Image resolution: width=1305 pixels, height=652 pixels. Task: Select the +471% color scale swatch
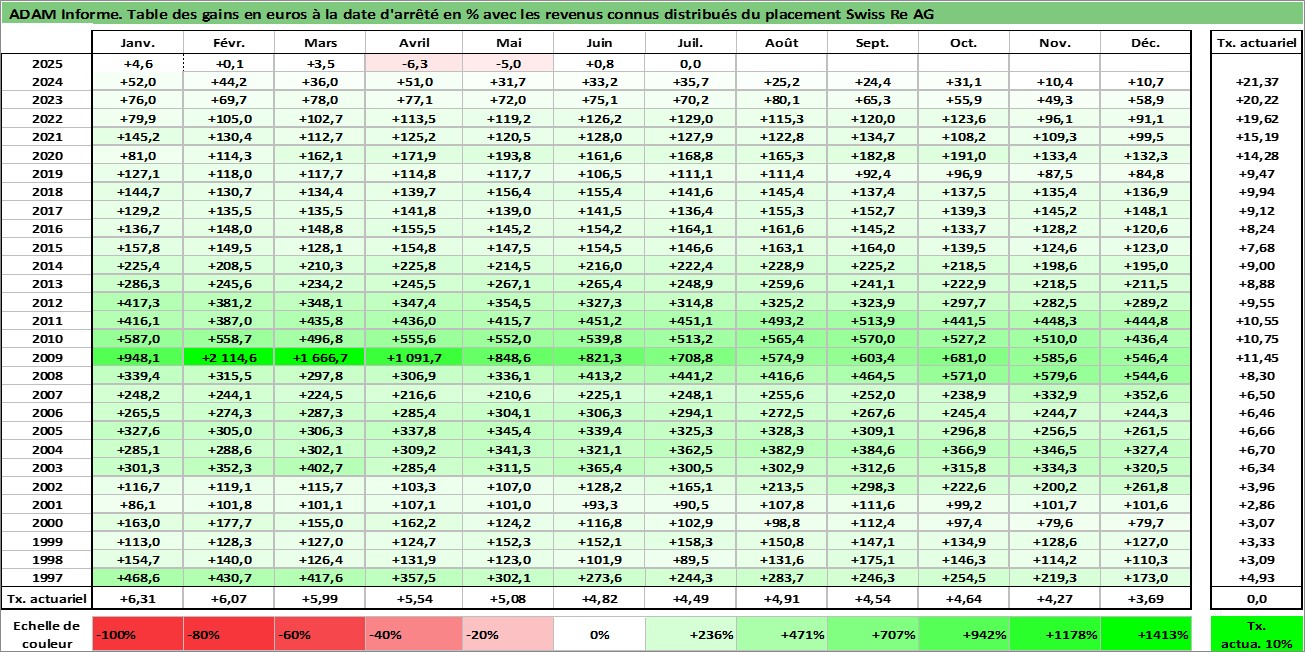(x=782, y=634)
